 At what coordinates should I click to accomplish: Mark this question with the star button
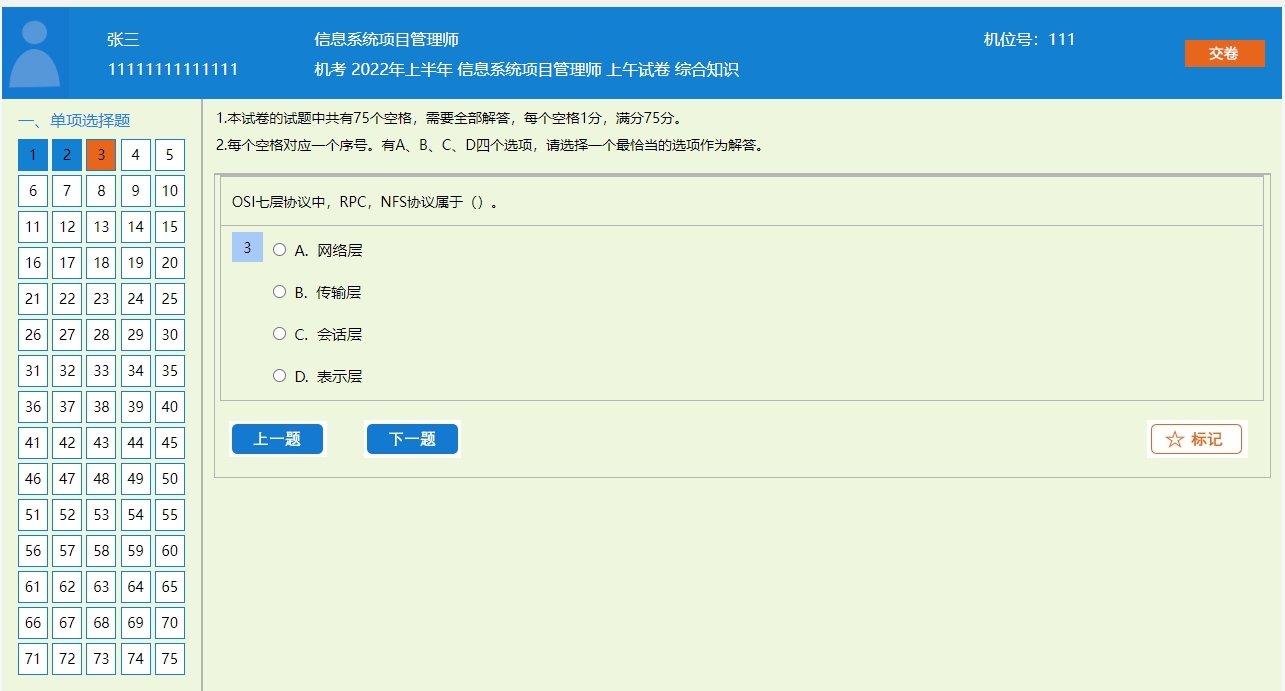[1196, 439]
